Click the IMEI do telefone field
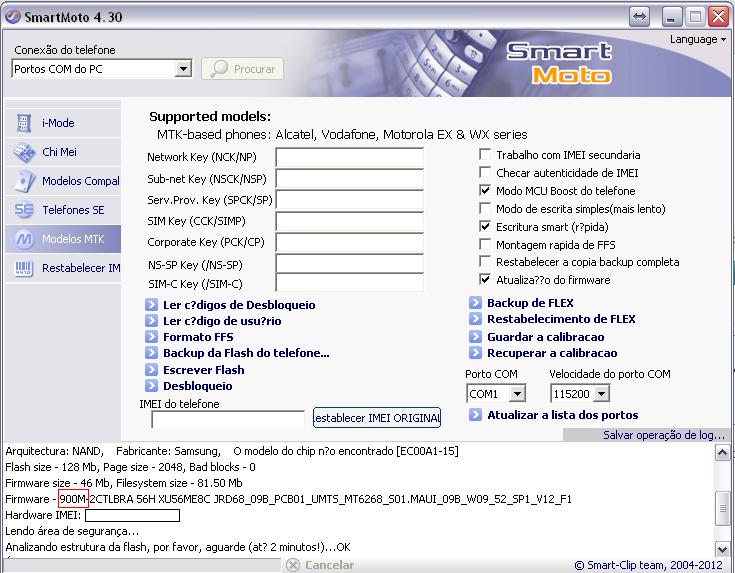This screenshot has width=735, height=573. [228, 419]
